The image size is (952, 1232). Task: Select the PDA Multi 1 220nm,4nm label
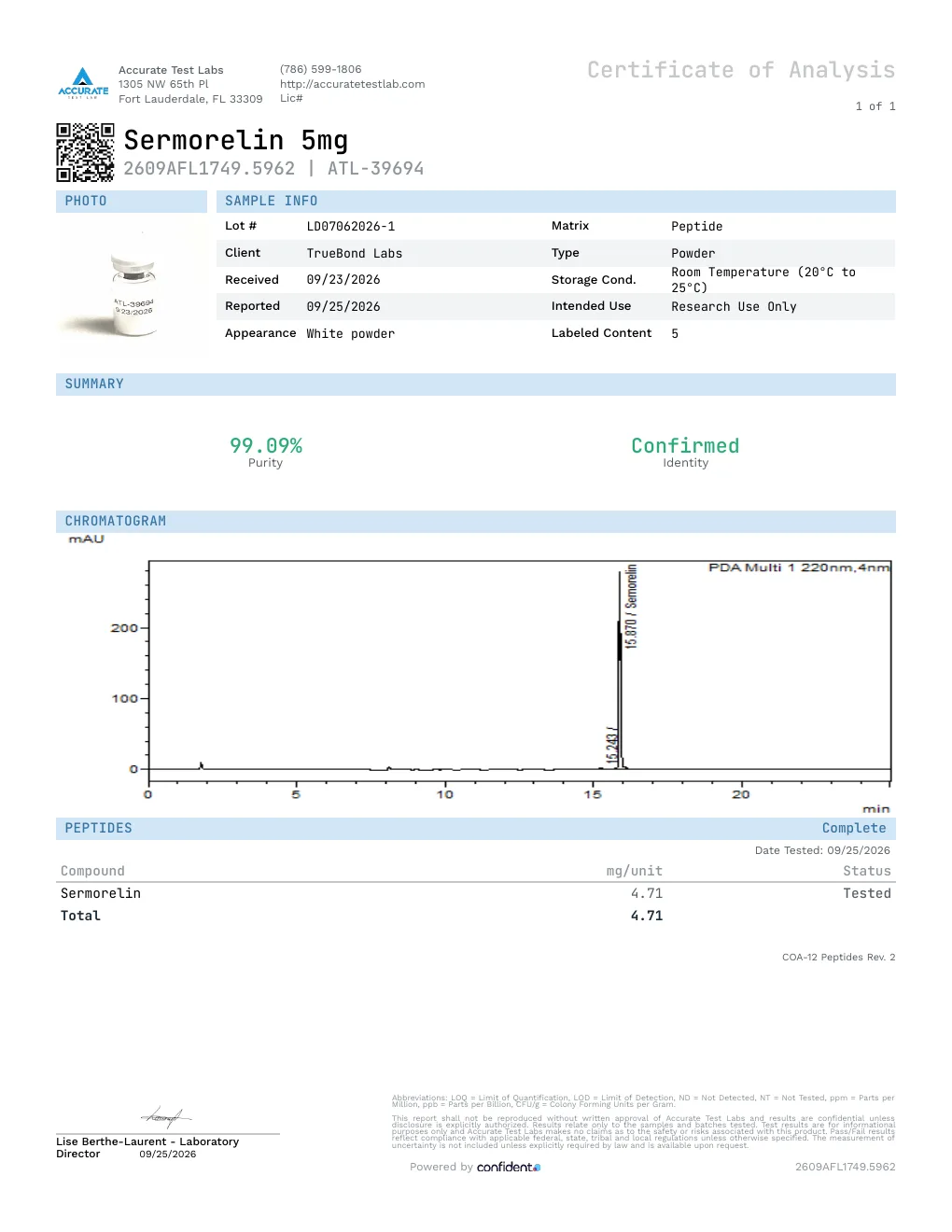[x=799, y=567]
